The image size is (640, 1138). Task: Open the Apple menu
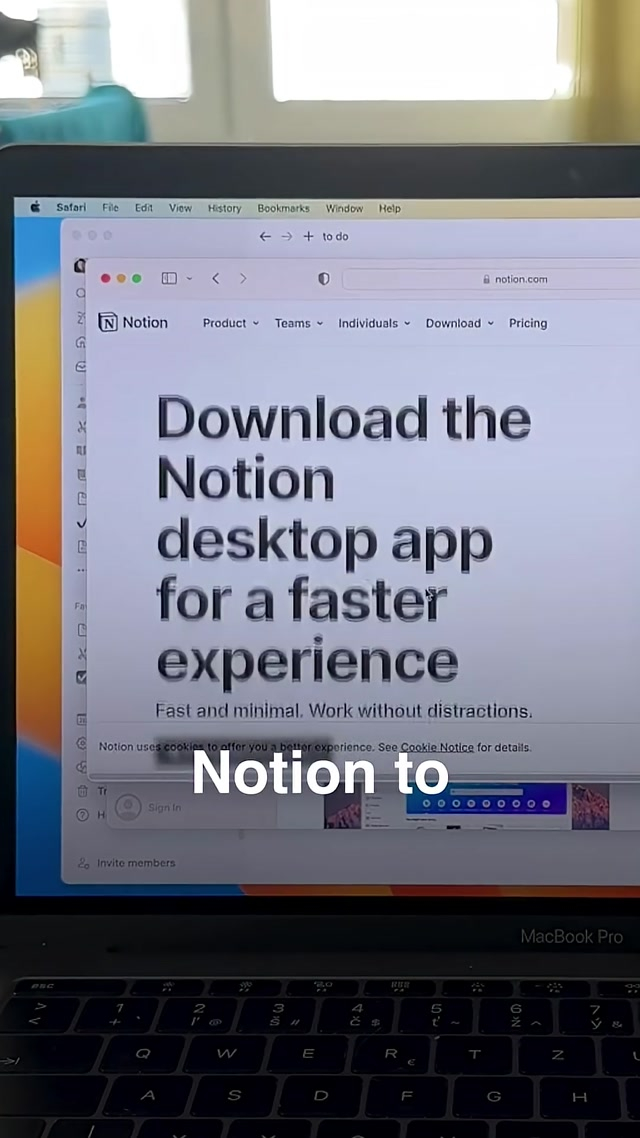35,208
